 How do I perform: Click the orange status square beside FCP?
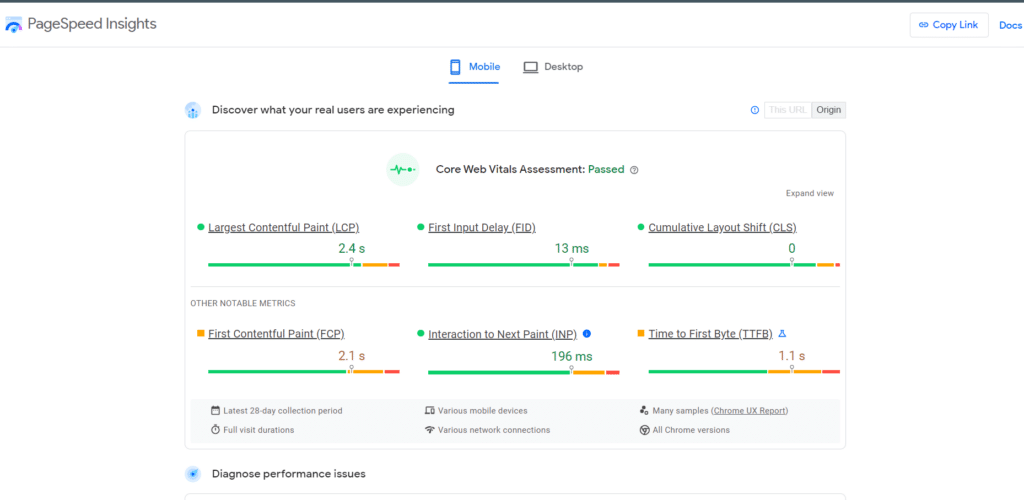pos(200,334)
